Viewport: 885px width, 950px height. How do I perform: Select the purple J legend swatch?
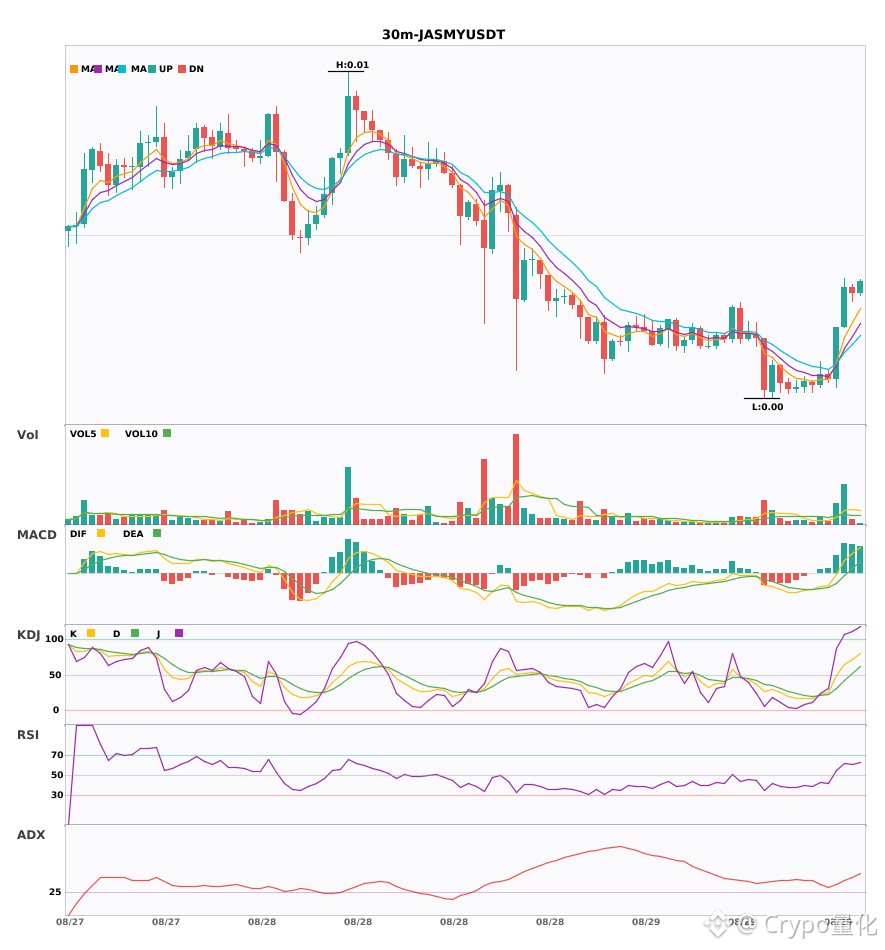point(179,633)
